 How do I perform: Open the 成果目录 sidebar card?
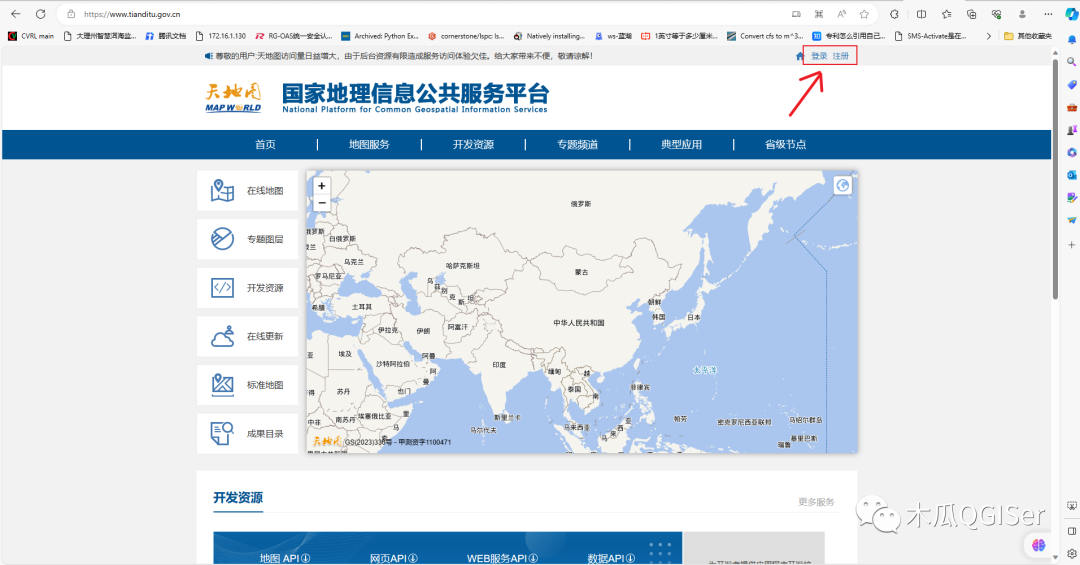click(247, 433)
